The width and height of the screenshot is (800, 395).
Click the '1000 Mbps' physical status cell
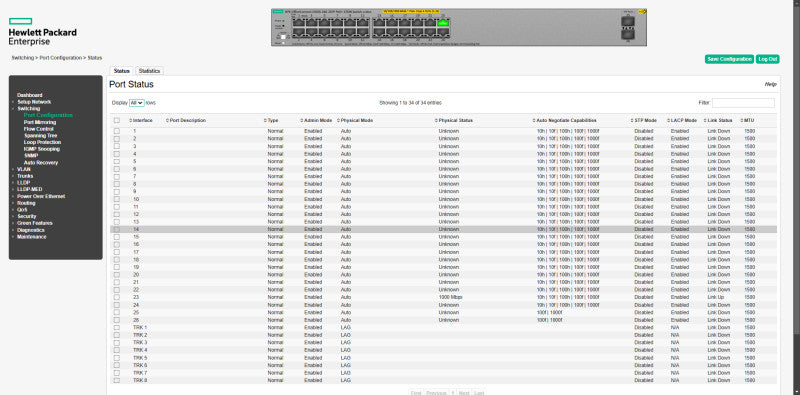tap(450, 297)
